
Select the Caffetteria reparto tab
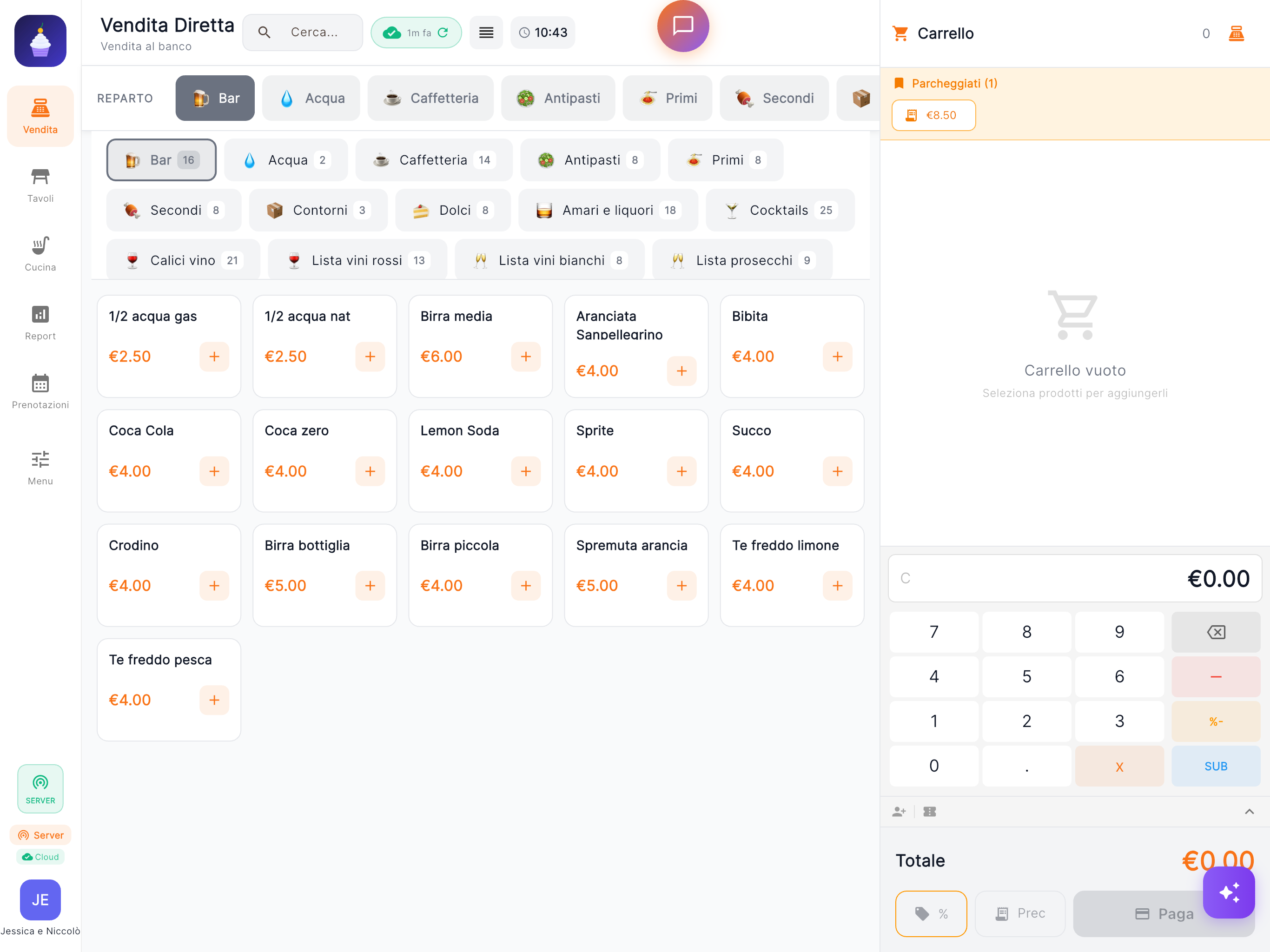point(430,98)
